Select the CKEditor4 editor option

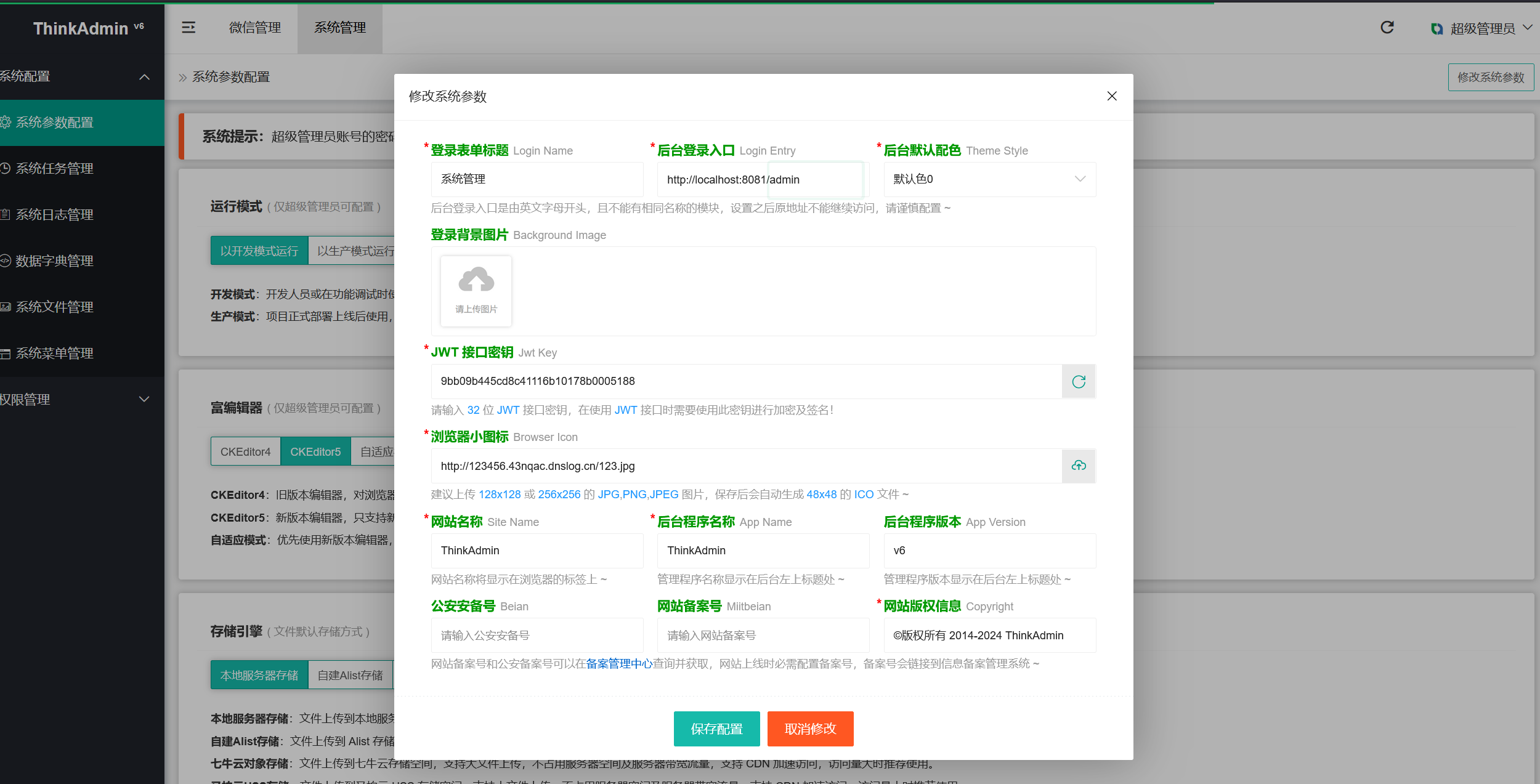245,451
